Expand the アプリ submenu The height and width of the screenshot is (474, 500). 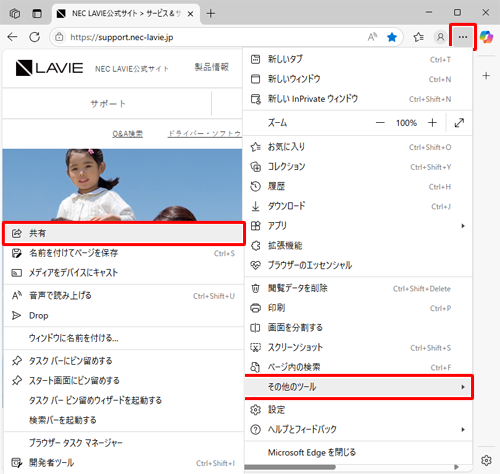[x=358, y=226]
